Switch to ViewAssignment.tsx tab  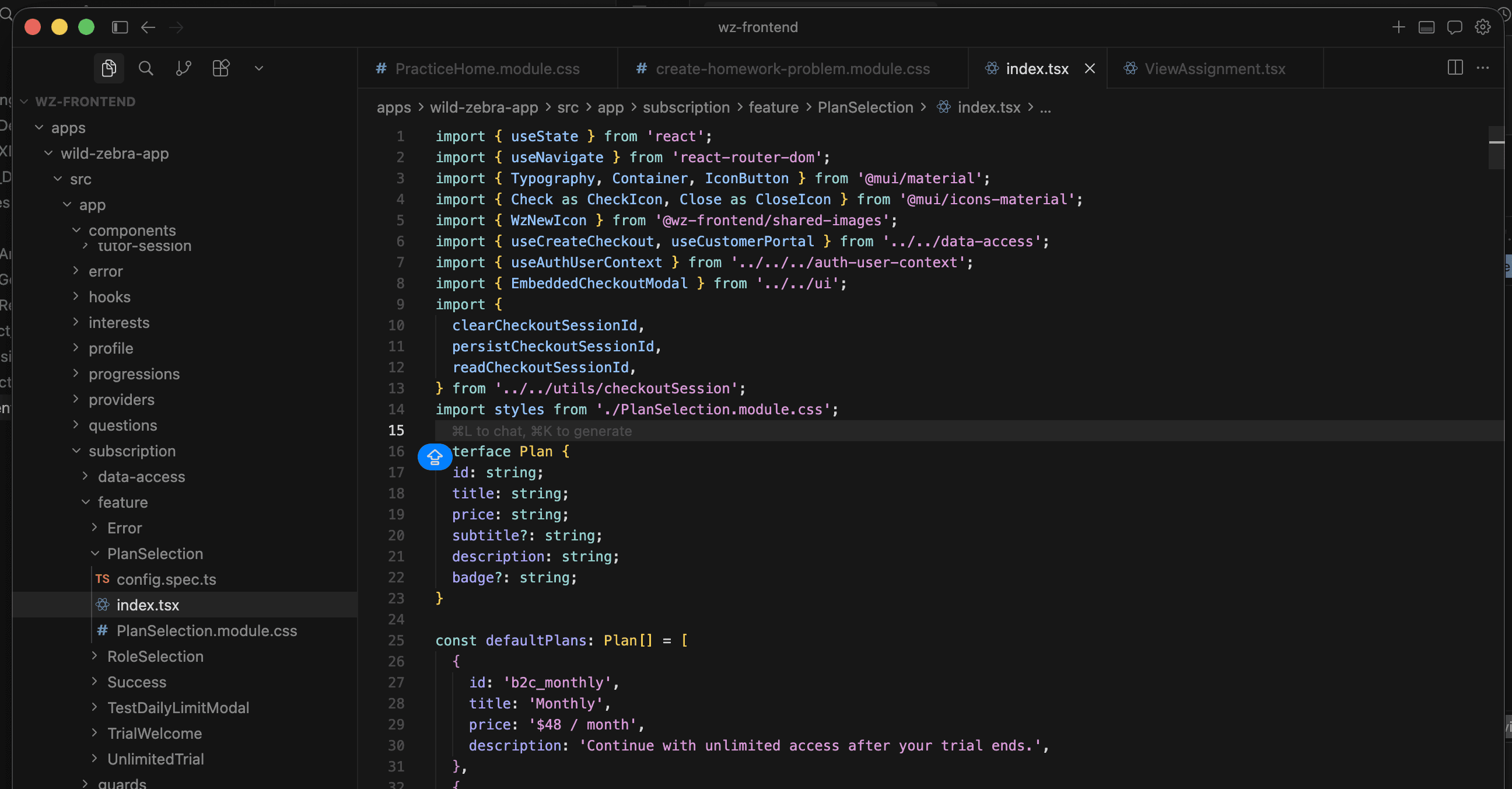[x=1214, y=69]
